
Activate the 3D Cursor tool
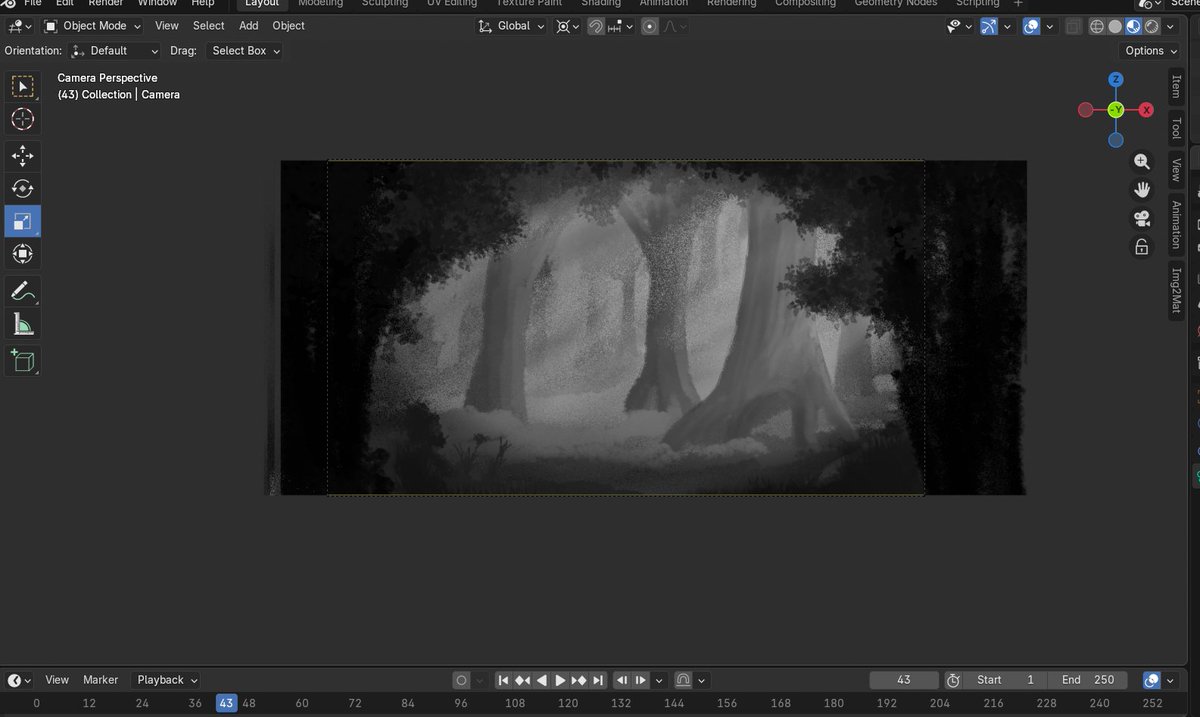[x=22, y=120]
